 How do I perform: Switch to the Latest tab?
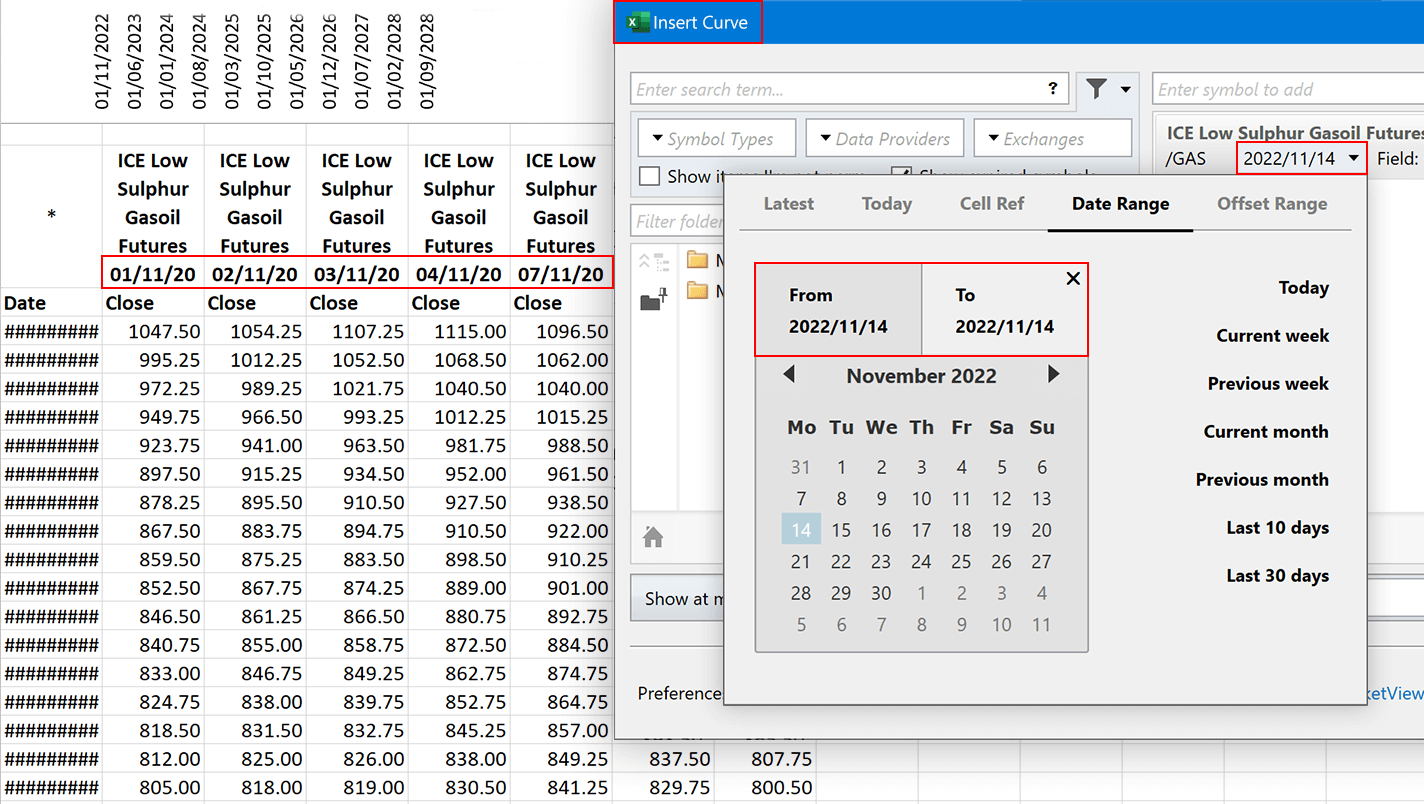[x=789, y=203]
